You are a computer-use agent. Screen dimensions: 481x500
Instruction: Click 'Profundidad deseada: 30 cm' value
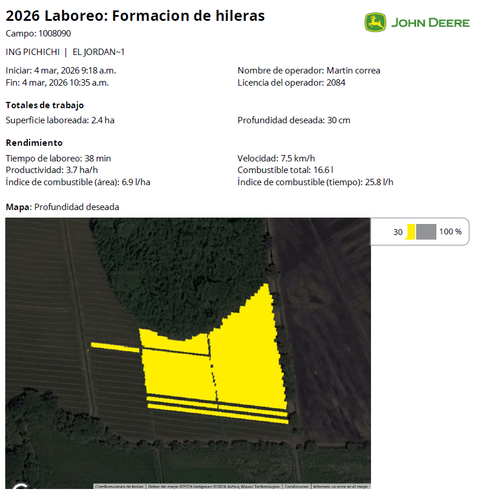[x=294, y=120]
